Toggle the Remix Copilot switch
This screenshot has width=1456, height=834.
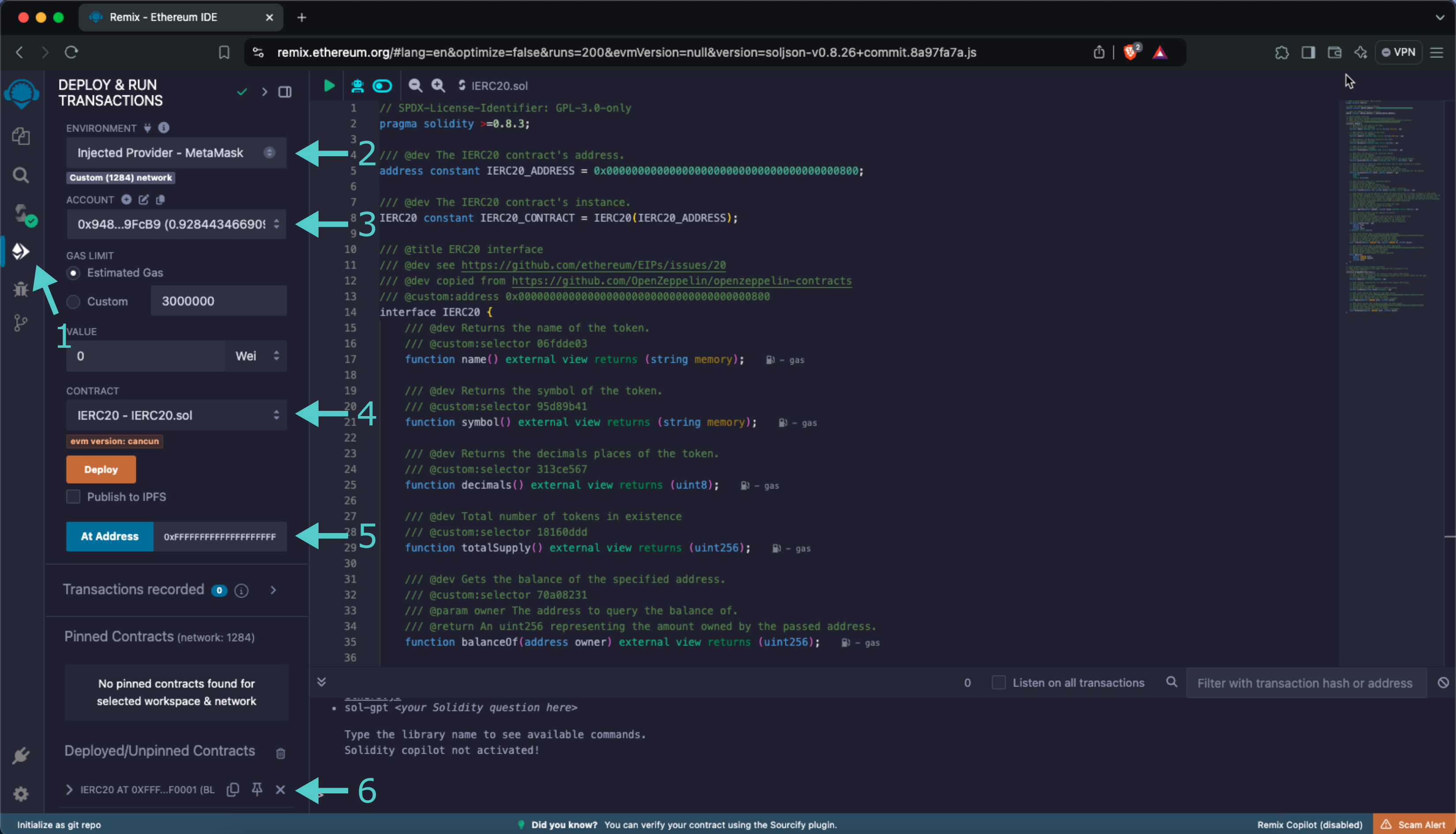point(383,85)
